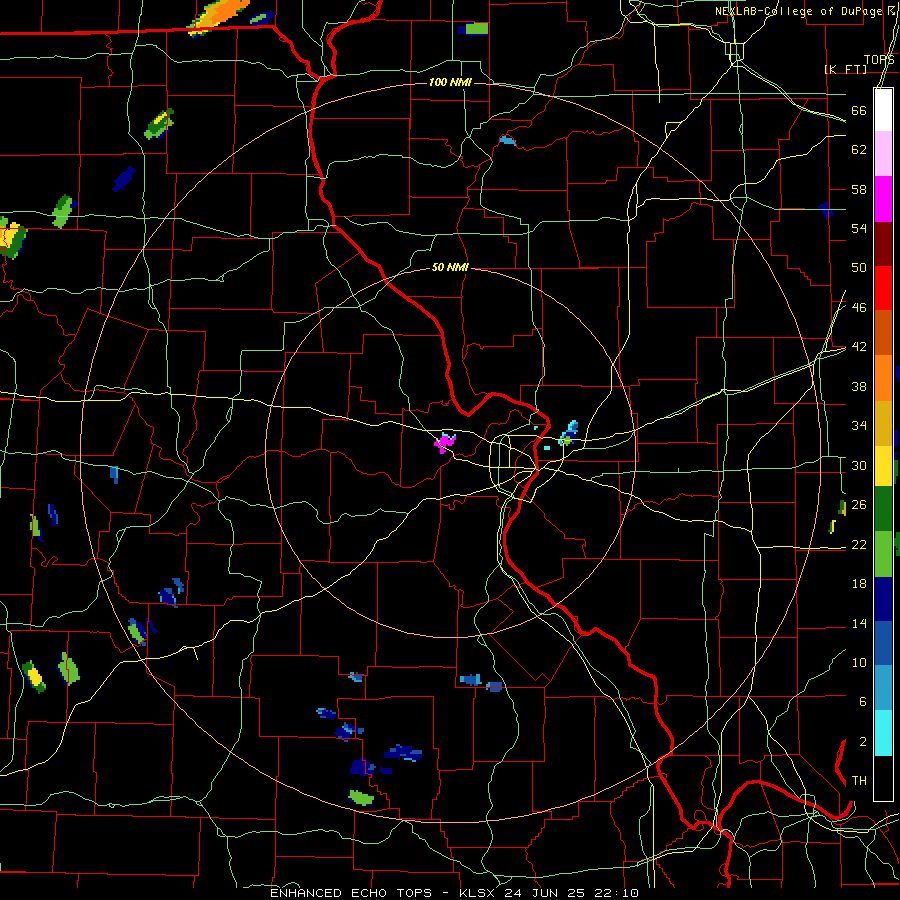900x900 pixels.
Task: Click the '100 NMI' range ring label
Action: coord(450,82)
